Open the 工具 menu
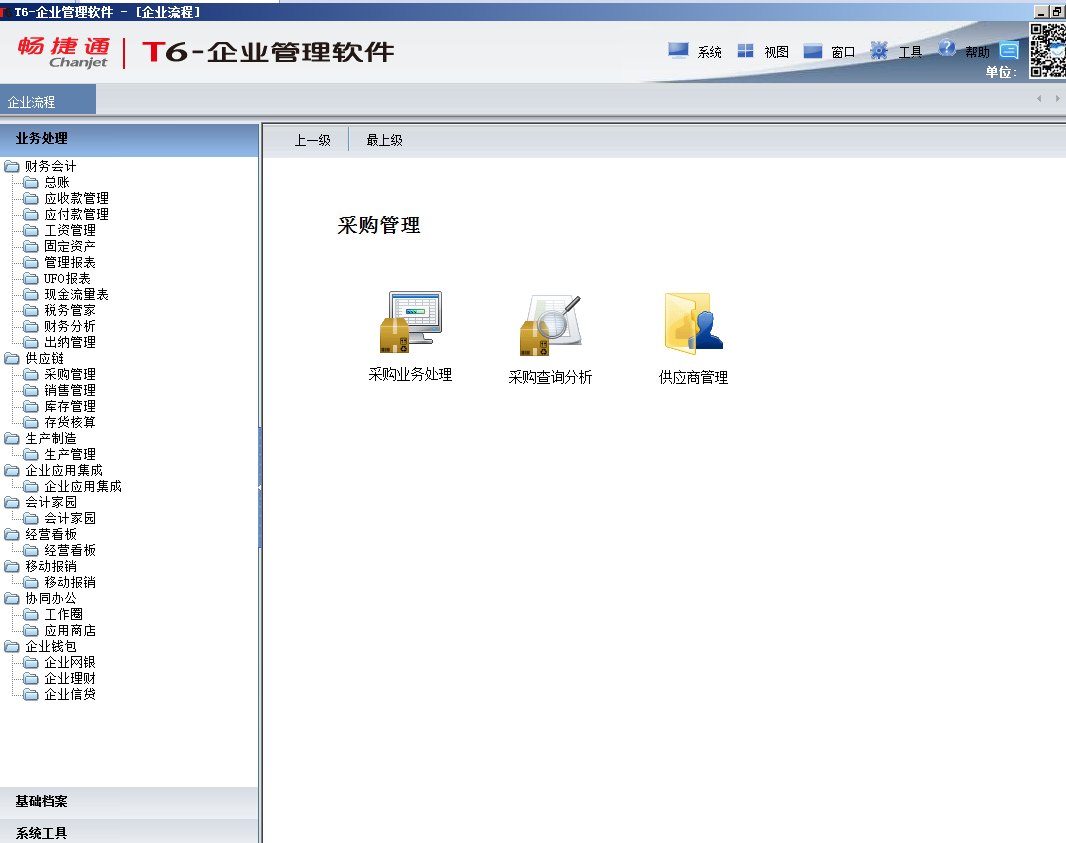1066x843 pixels. pyautogui.click(x=896, y=52)
